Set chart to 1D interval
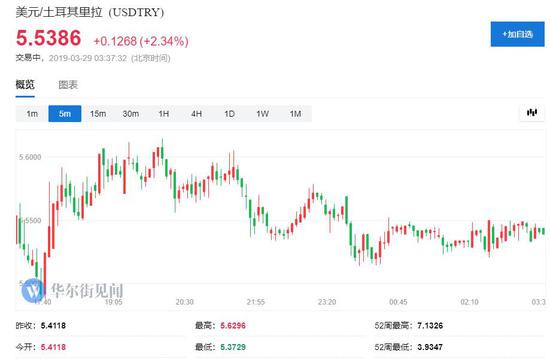Image resolution: width=550 pixels, height=362 pixels. coord(229,114)
